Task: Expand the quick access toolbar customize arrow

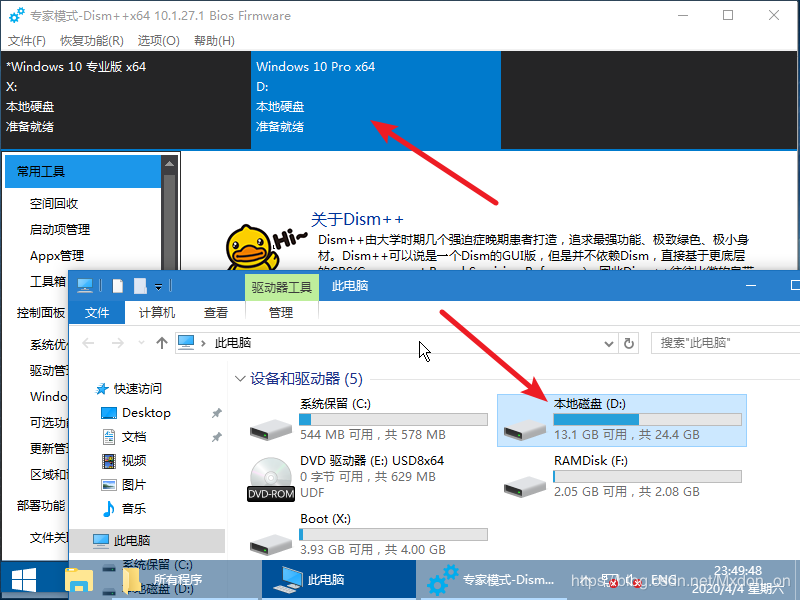Action: click(160, 285)
